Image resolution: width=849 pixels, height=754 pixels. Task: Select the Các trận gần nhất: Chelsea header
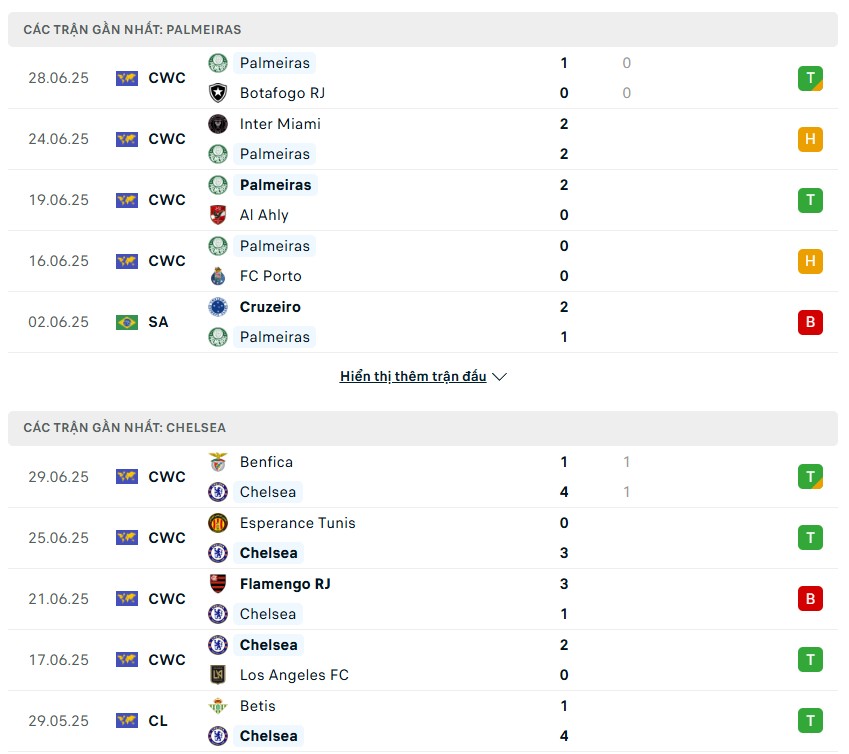tap(423, 428)
